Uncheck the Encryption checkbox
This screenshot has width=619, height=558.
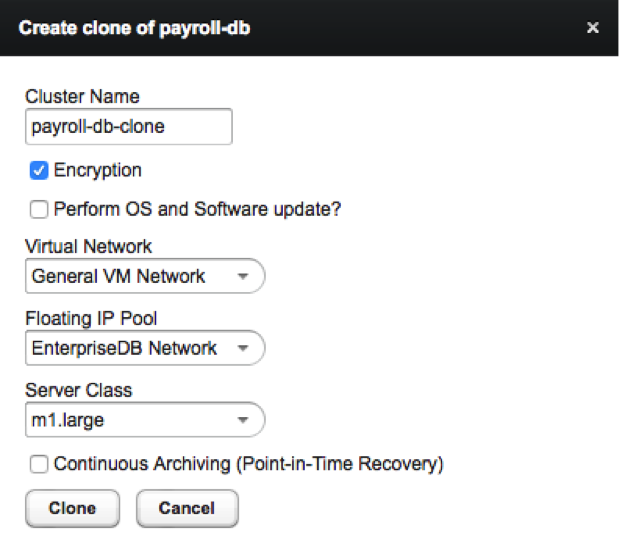tap(40, 171)
